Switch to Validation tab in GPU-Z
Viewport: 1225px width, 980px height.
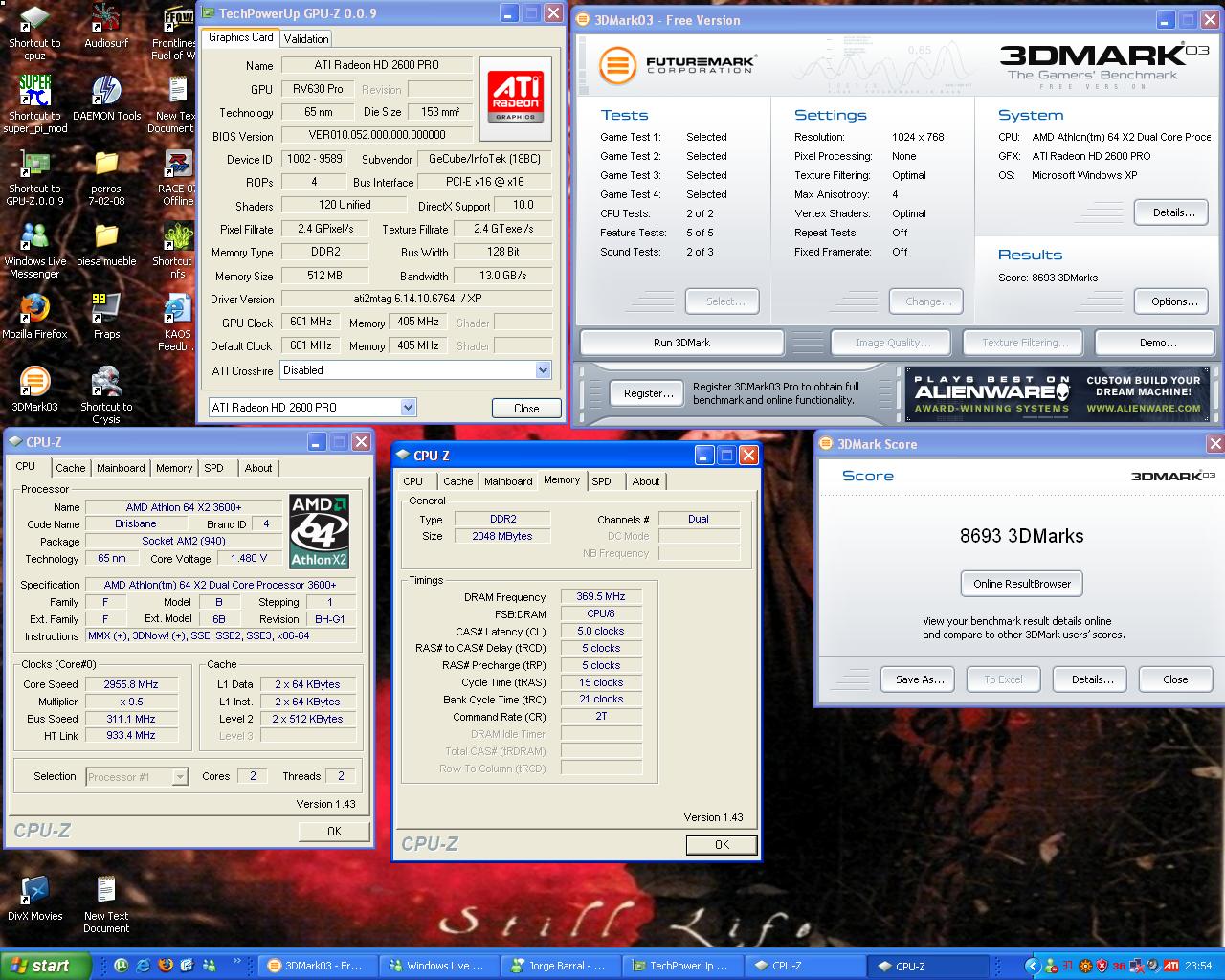pyautogui.click(x=306, y=38)
